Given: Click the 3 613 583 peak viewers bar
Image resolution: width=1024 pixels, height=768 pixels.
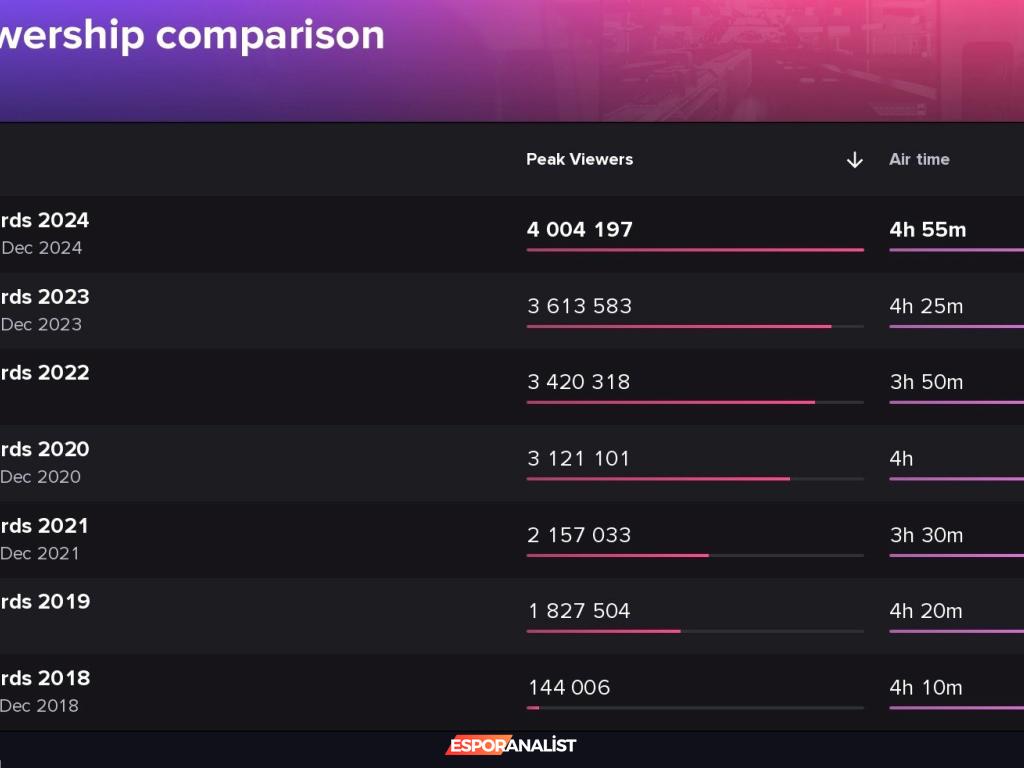Looking at the screenshot, I should pos(679,326).
